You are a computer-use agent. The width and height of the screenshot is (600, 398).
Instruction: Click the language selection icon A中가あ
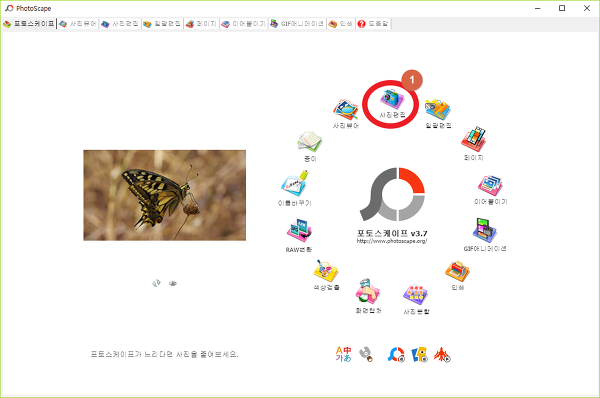point(343,354)
